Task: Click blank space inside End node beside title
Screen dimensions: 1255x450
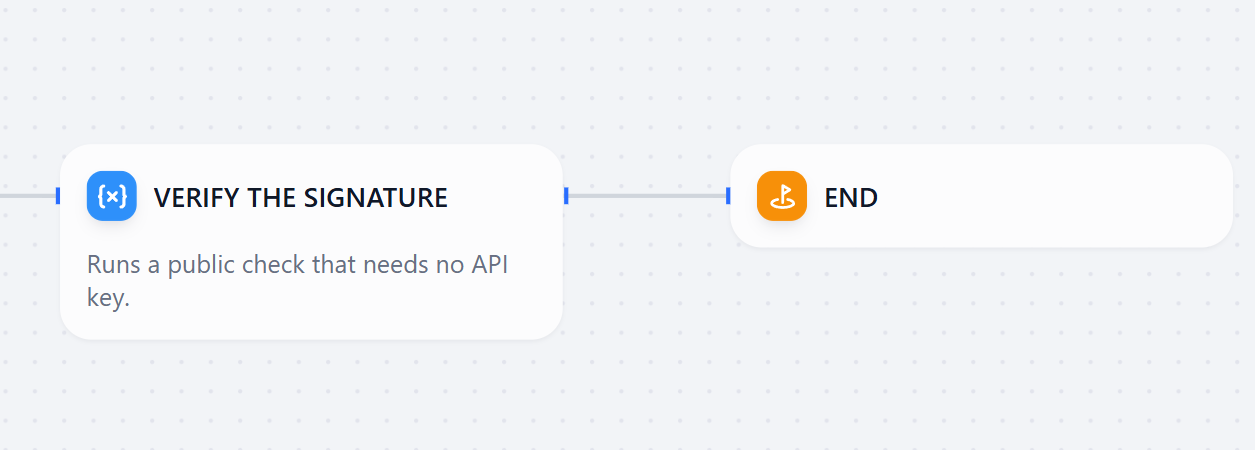Action: coord(1050,197)
